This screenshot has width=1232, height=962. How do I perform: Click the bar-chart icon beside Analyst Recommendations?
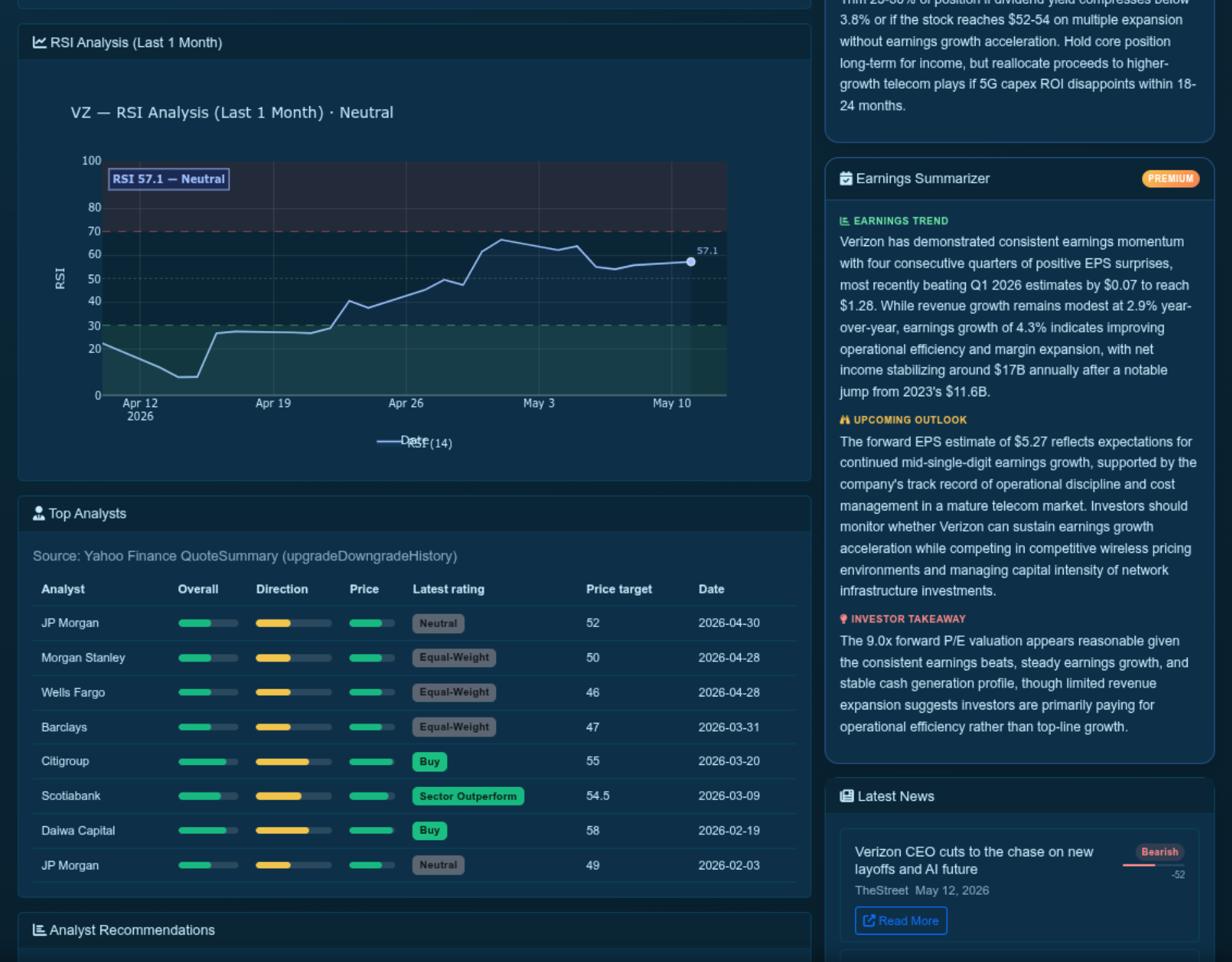coord(39,930)
